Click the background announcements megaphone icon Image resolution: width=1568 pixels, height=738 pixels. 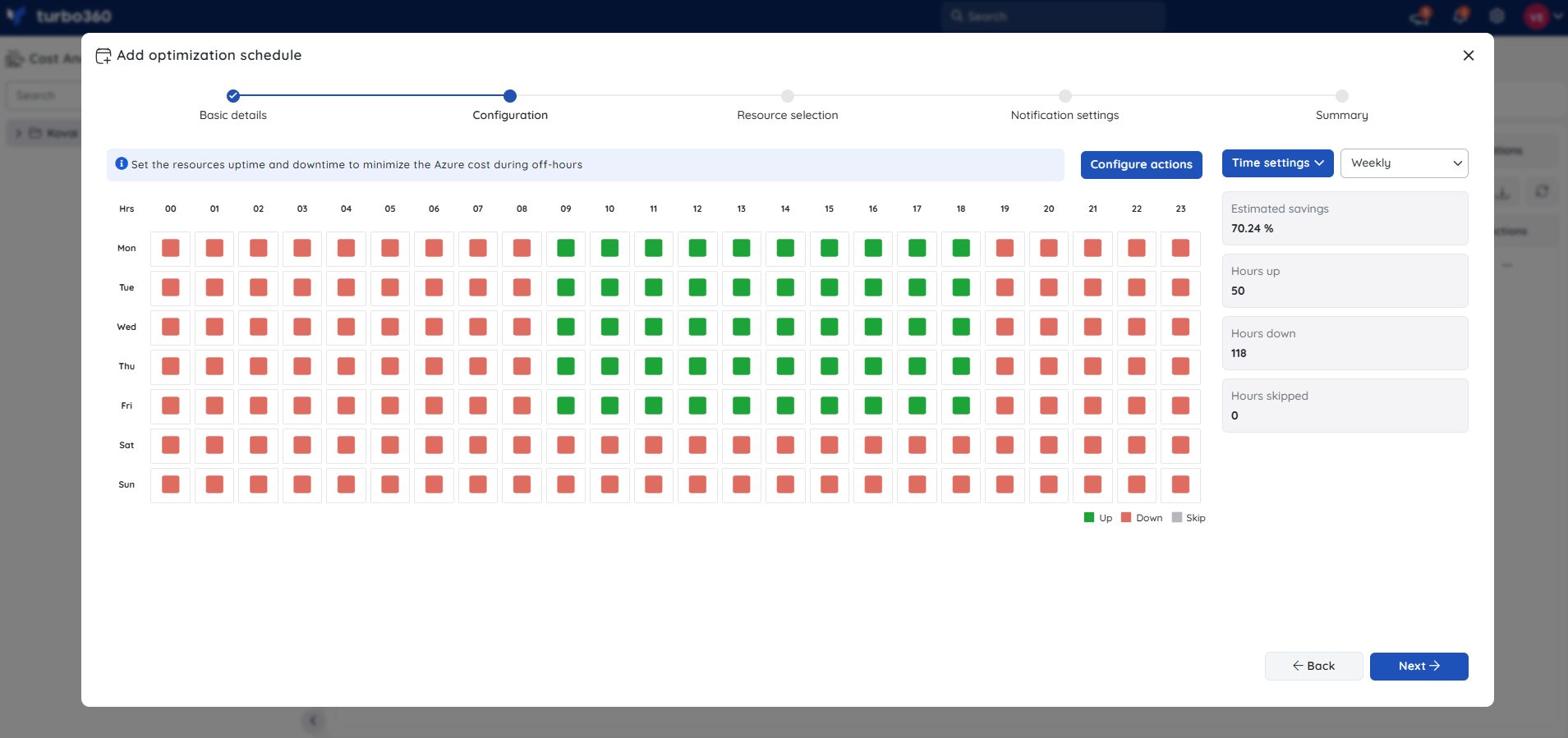coord(1420,16)
